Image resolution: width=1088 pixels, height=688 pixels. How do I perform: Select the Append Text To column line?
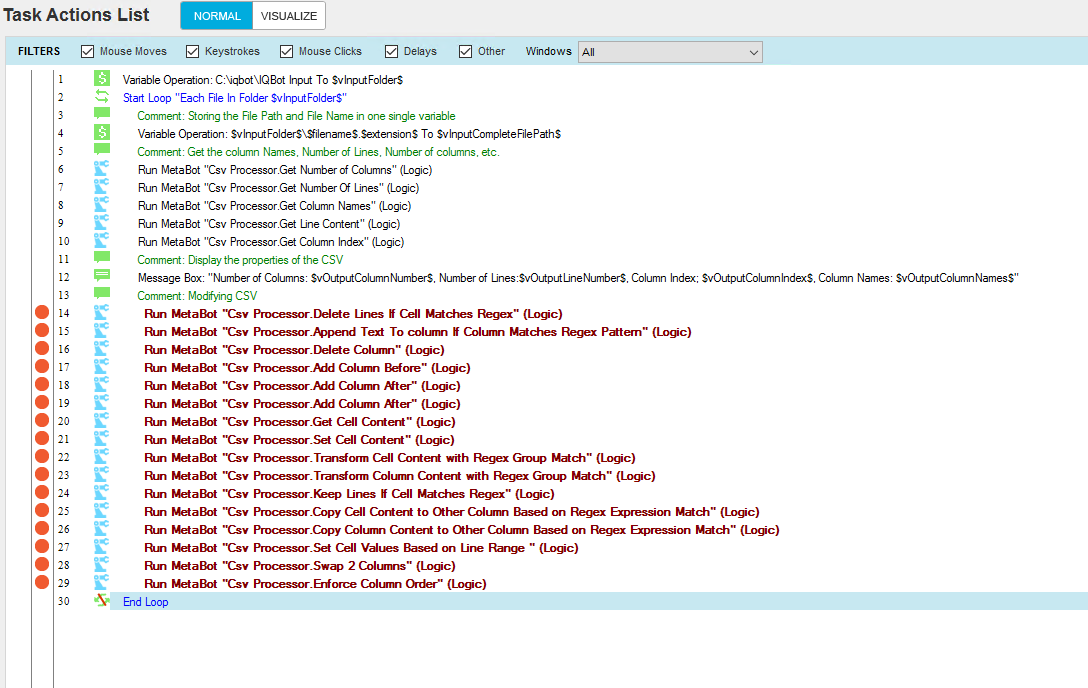[x=418, y=332]
